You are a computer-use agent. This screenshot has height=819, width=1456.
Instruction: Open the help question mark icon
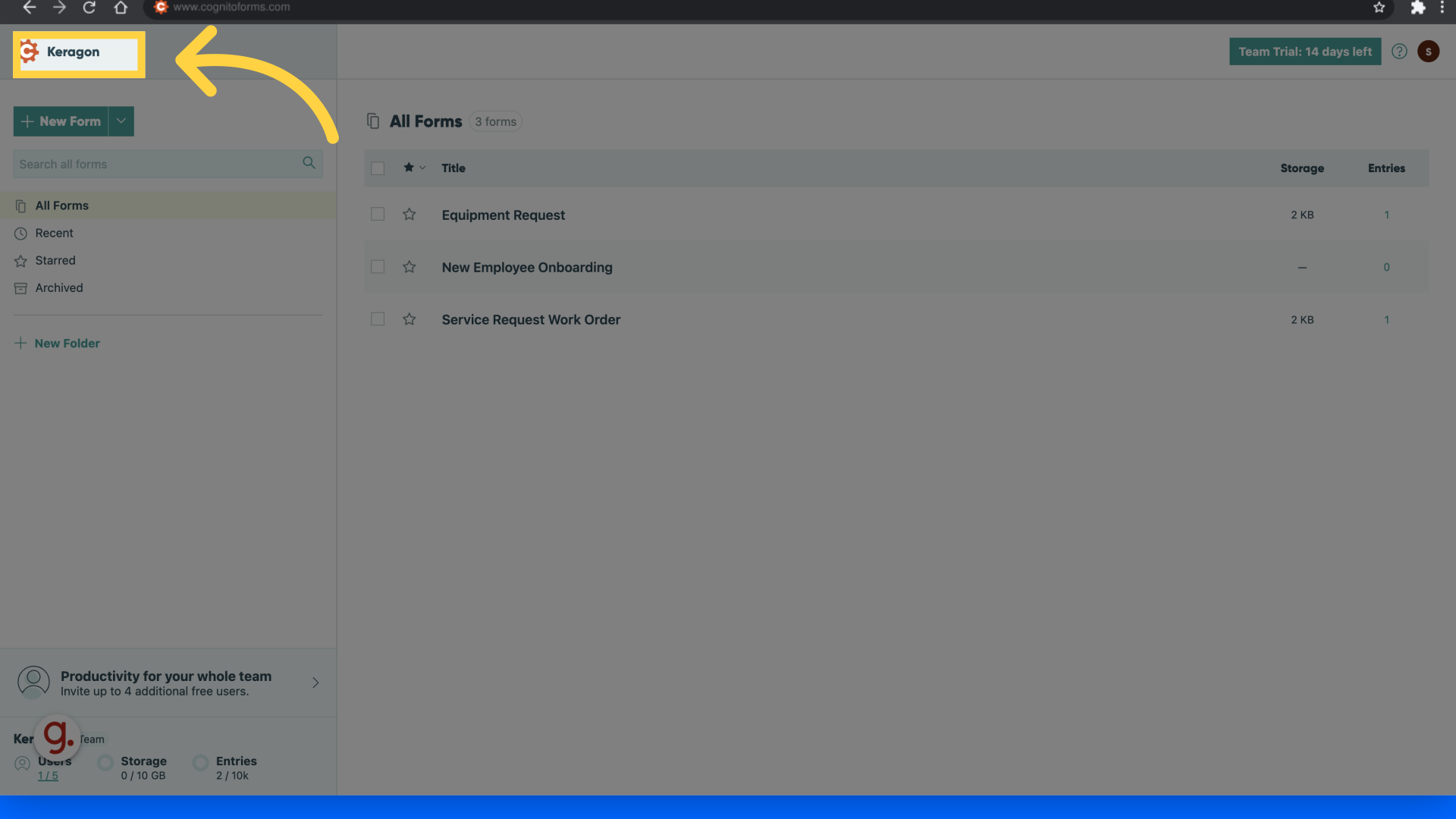(1399, 52)
